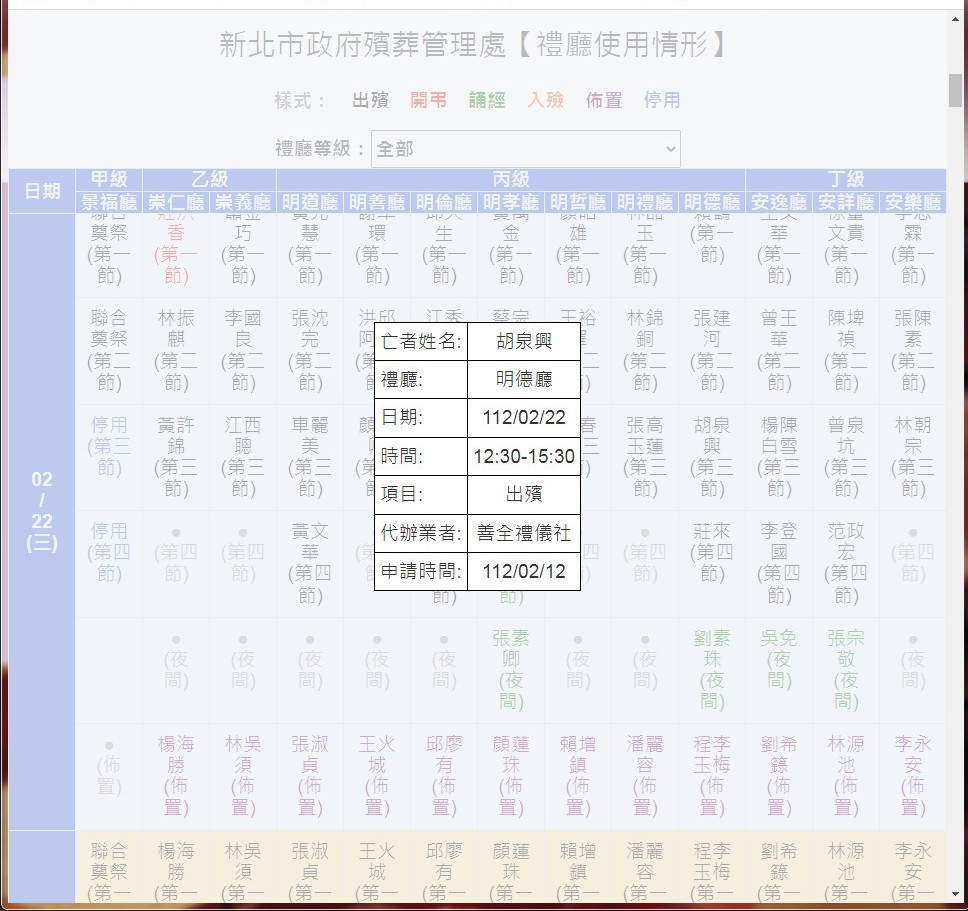Click the red 開弔 legend label

click(428, 100)
